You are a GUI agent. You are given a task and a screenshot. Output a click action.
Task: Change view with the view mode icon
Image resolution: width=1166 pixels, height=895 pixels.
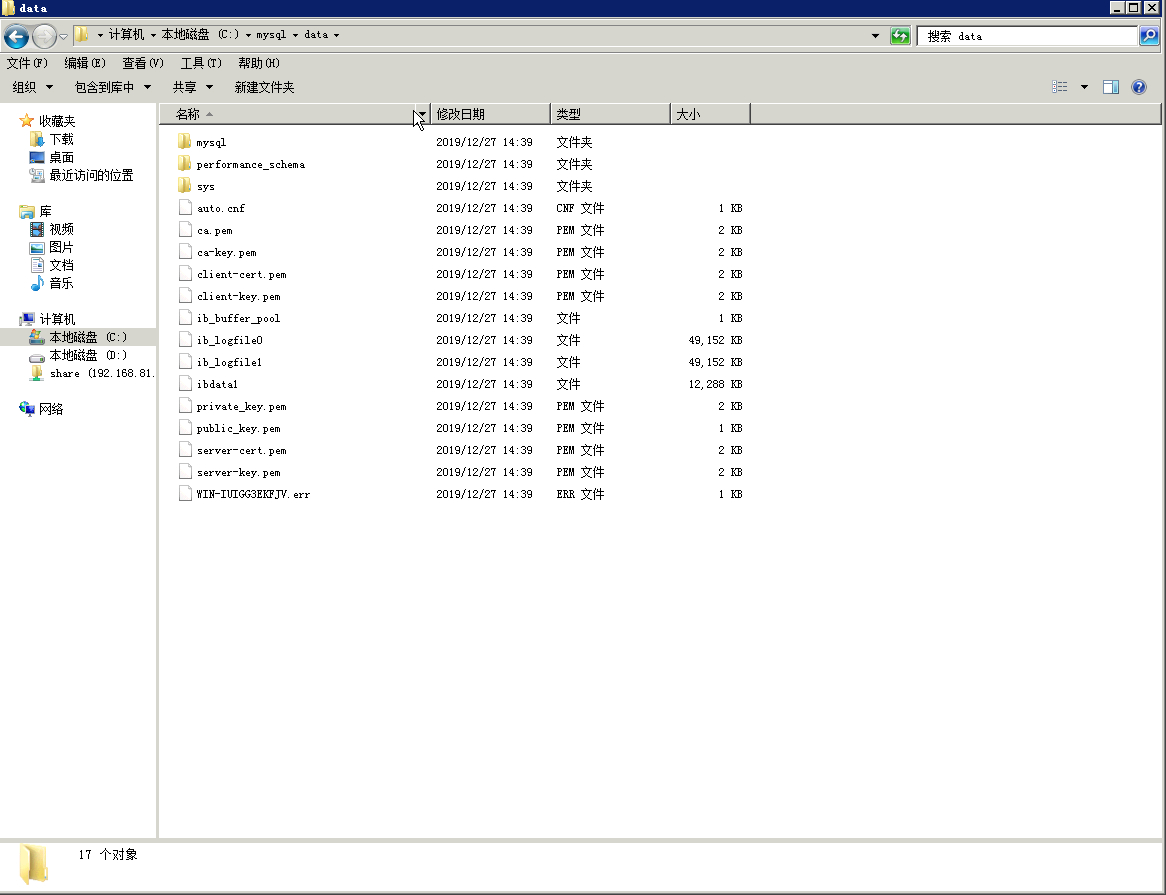[1060, 87]
